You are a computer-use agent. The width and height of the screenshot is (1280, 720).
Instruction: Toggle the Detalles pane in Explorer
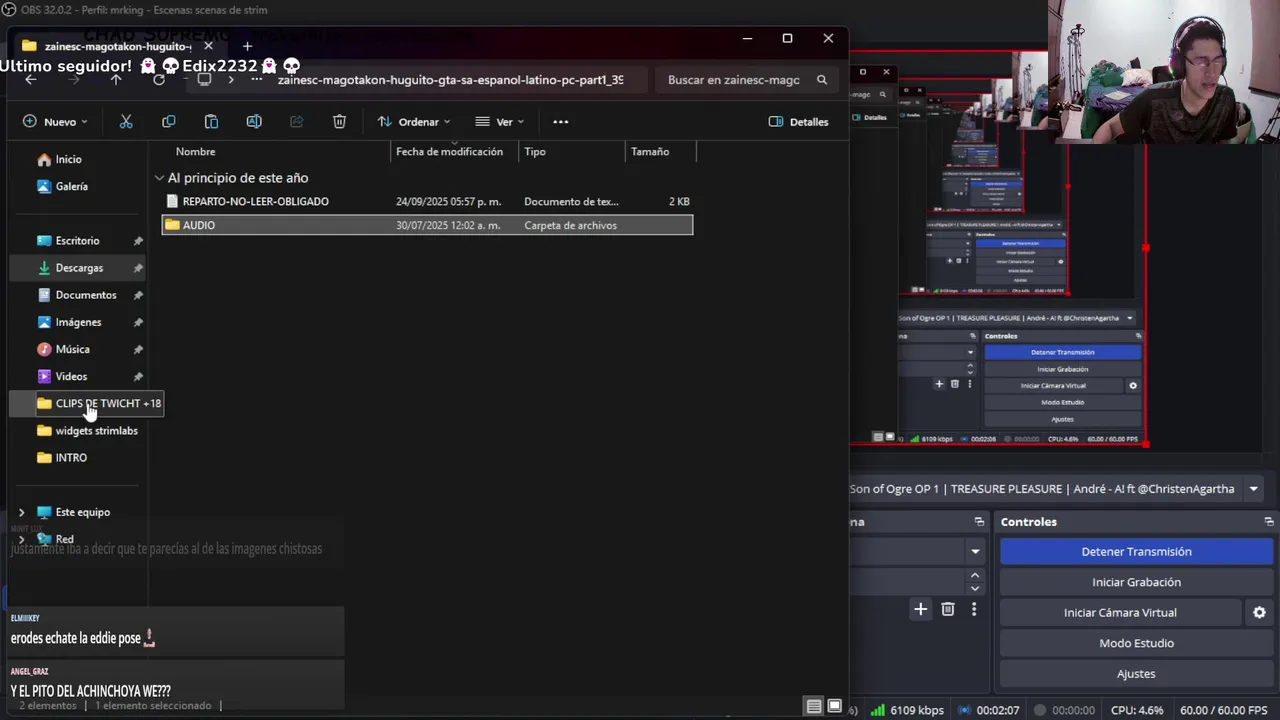[x=798, y=122]
